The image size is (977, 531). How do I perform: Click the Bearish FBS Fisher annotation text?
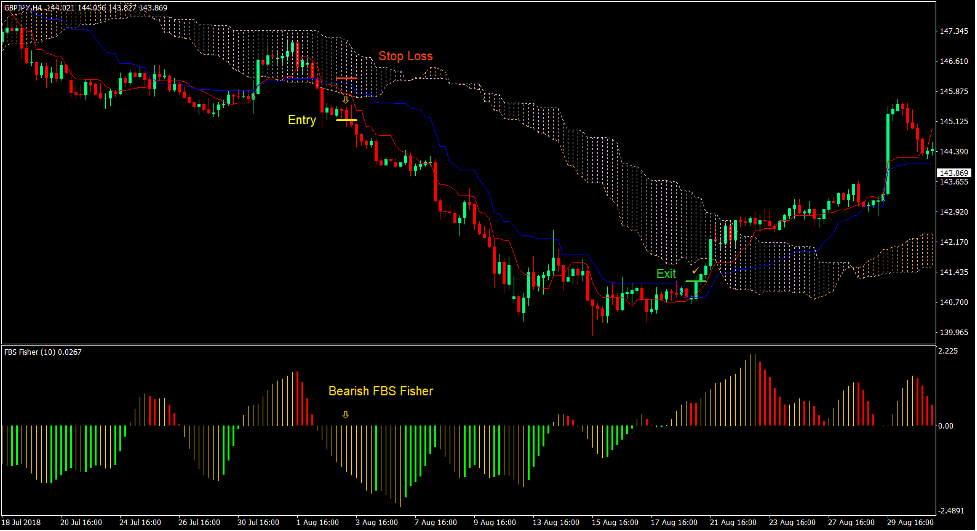coord(380,391)
